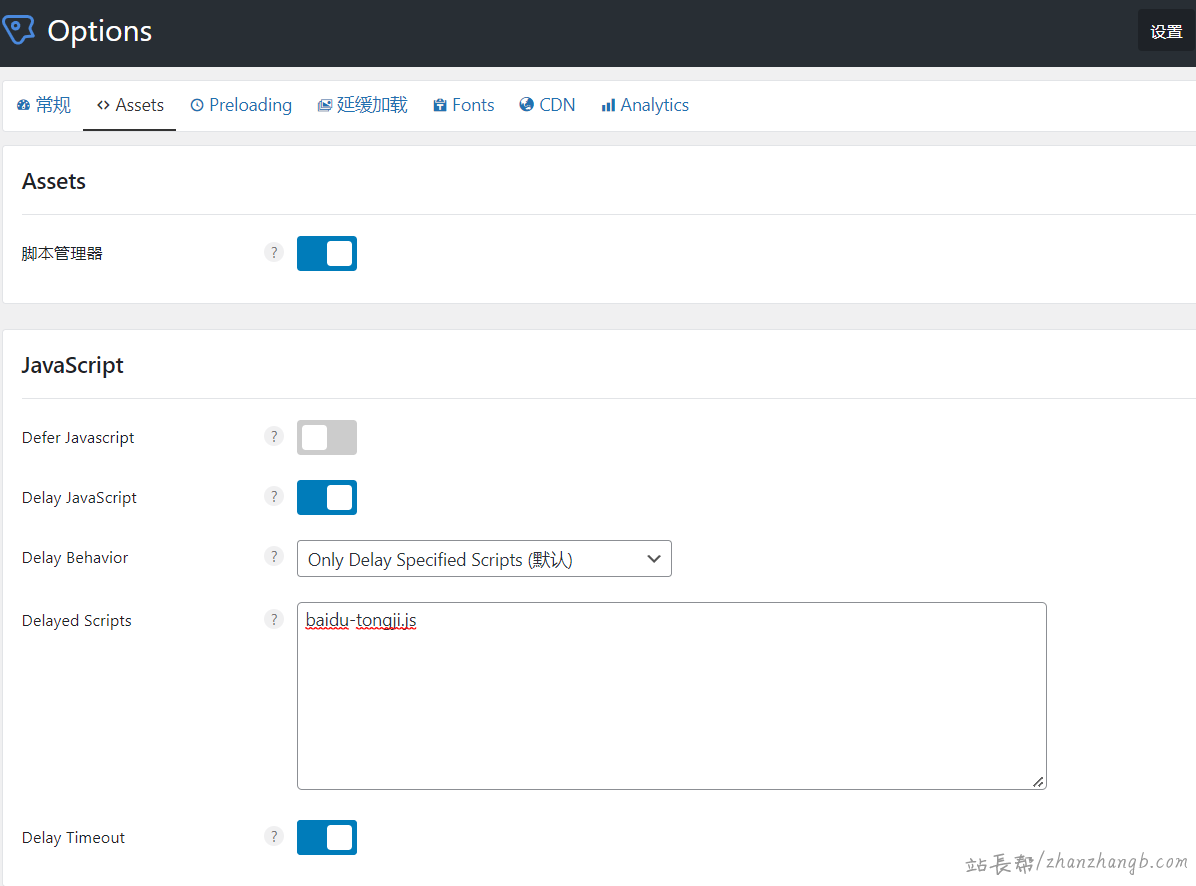Click help icon beside Delay Behavior
The image size is (1196, 886).
[x=274, y=557]
